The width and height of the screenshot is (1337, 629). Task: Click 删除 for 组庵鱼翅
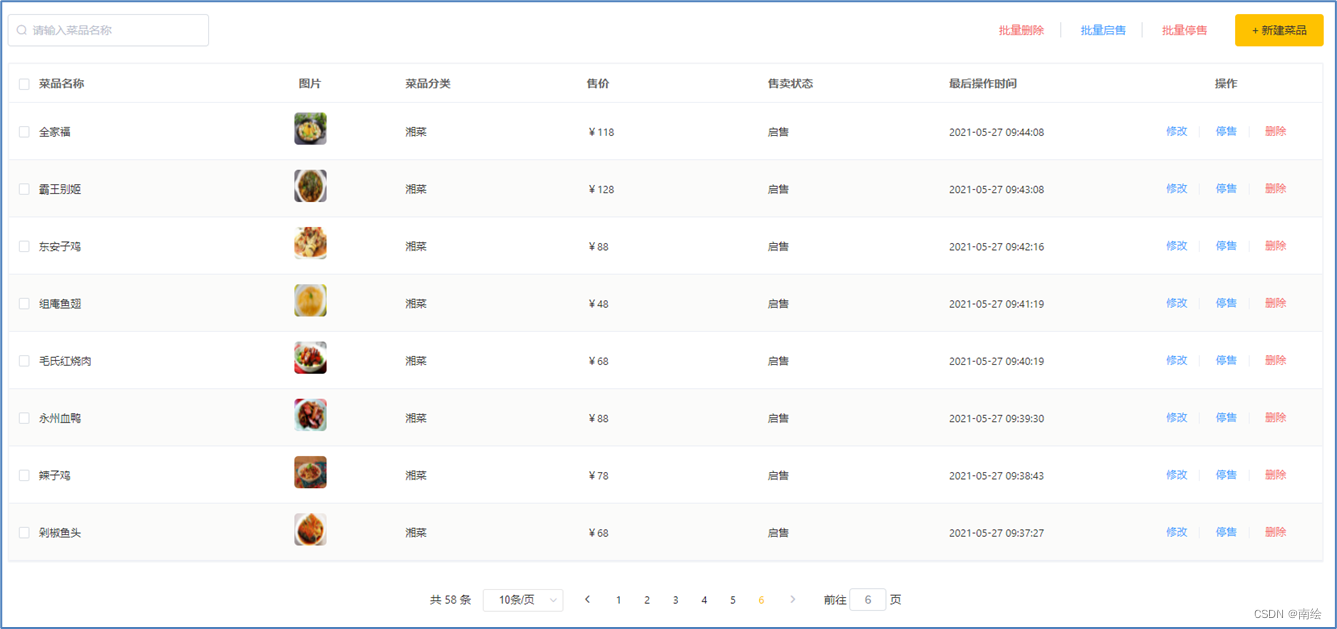coord(1275,303)
